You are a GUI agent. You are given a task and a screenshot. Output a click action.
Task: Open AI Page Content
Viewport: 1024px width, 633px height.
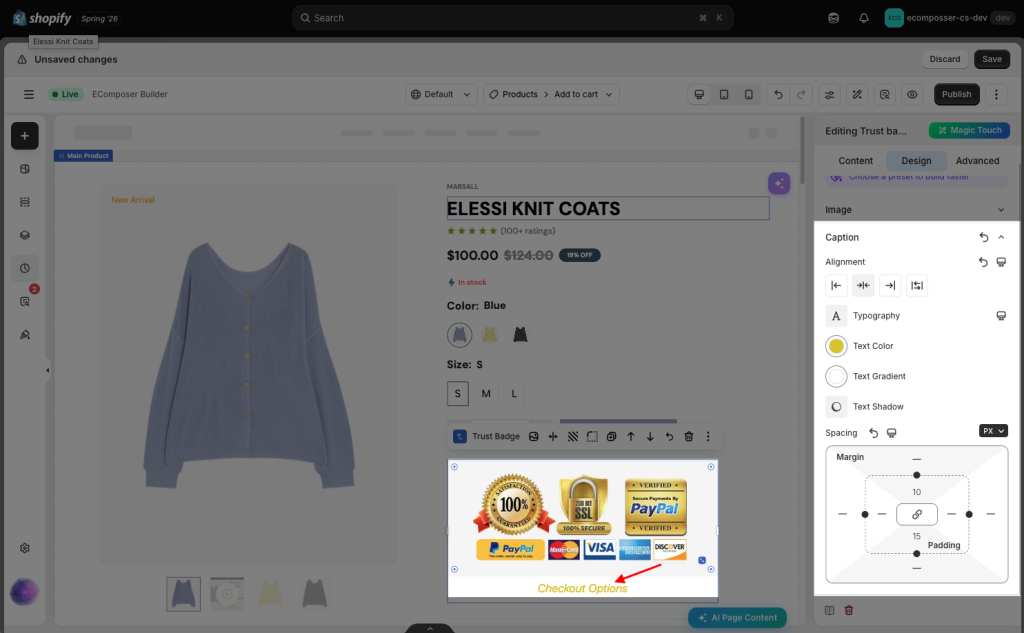pos(737,617)
